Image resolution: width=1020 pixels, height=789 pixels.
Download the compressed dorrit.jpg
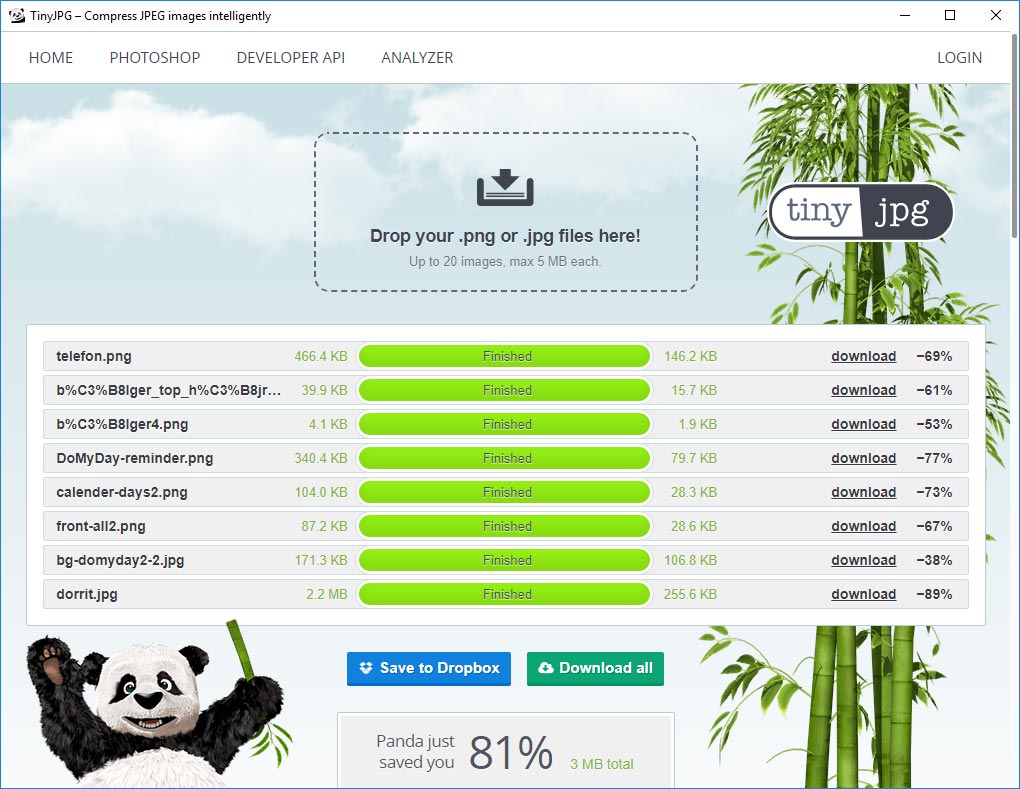coord(863,595)
